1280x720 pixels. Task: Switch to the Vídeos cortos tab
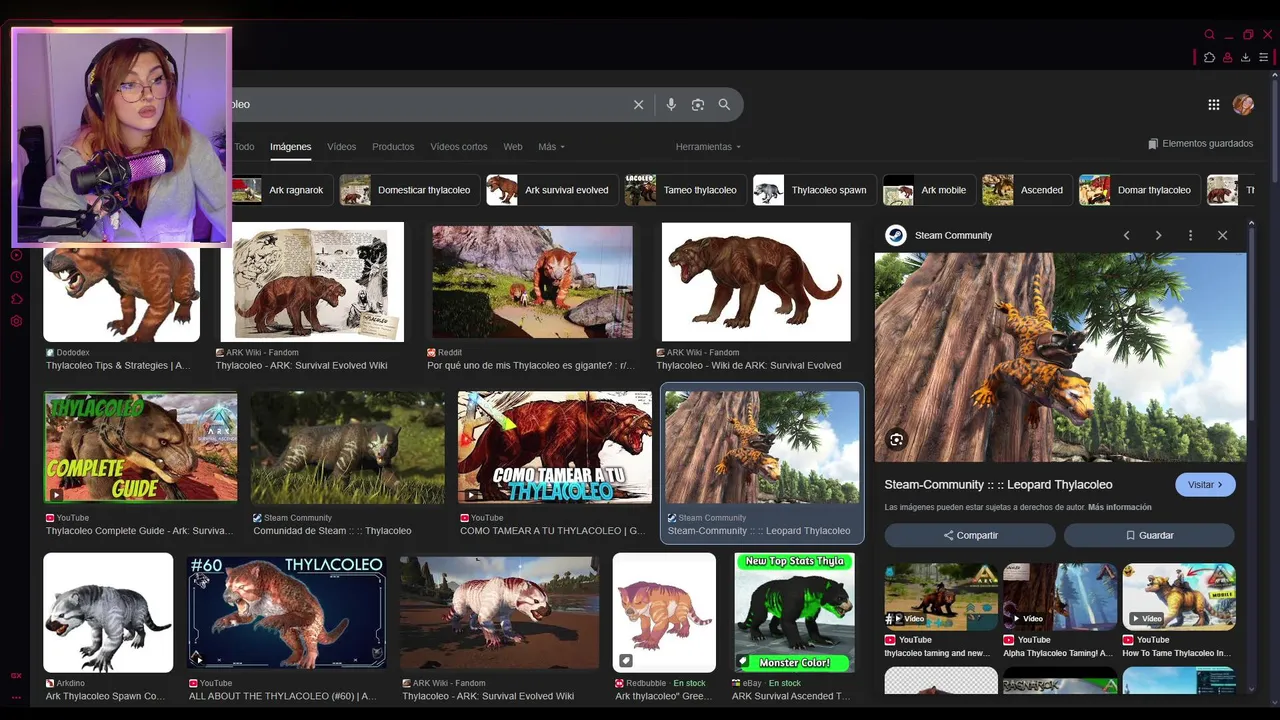pos(459,147)
